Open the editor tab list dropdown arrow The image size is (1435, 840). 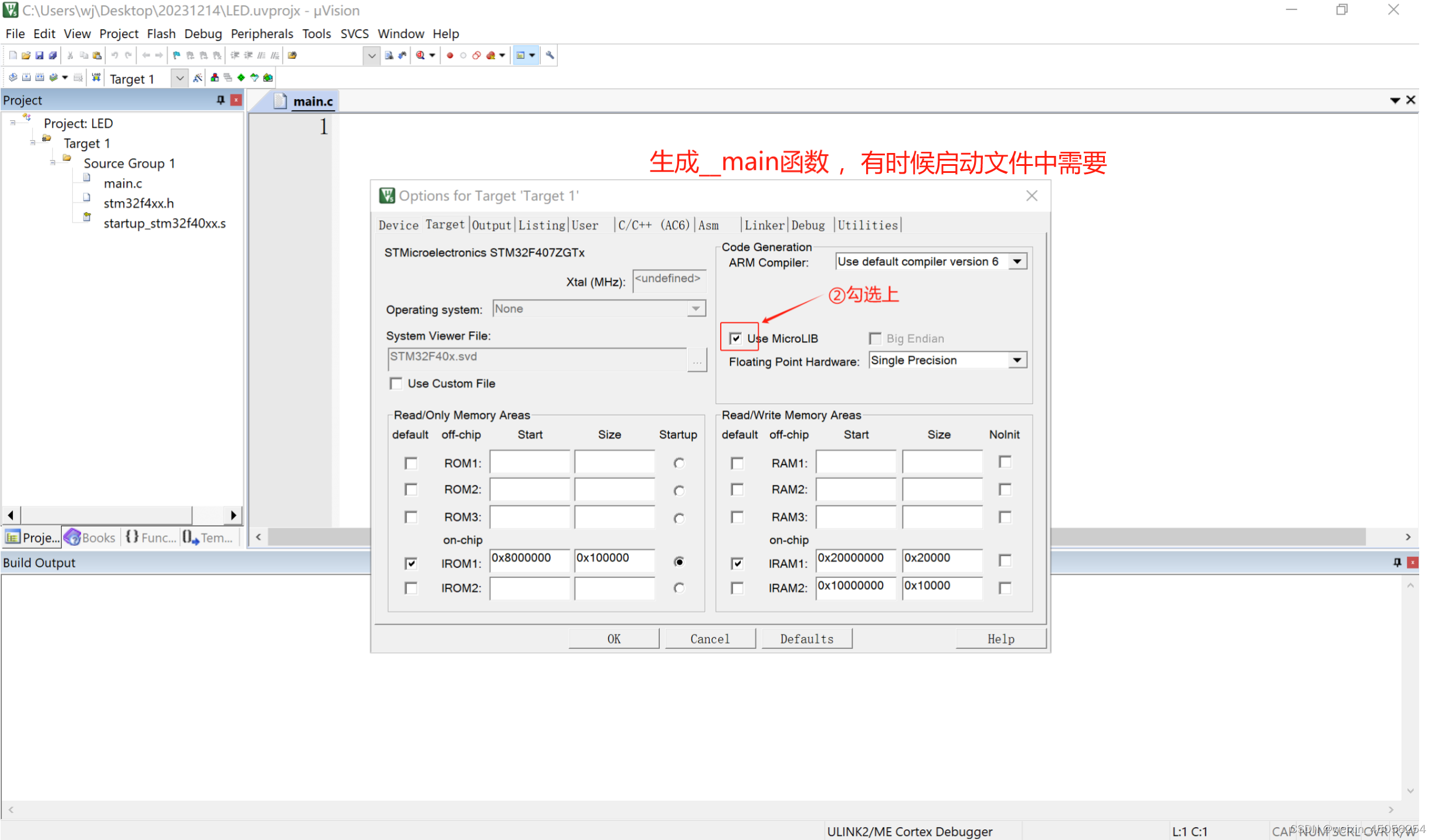pyautogui.click(x=1395, y=100)
